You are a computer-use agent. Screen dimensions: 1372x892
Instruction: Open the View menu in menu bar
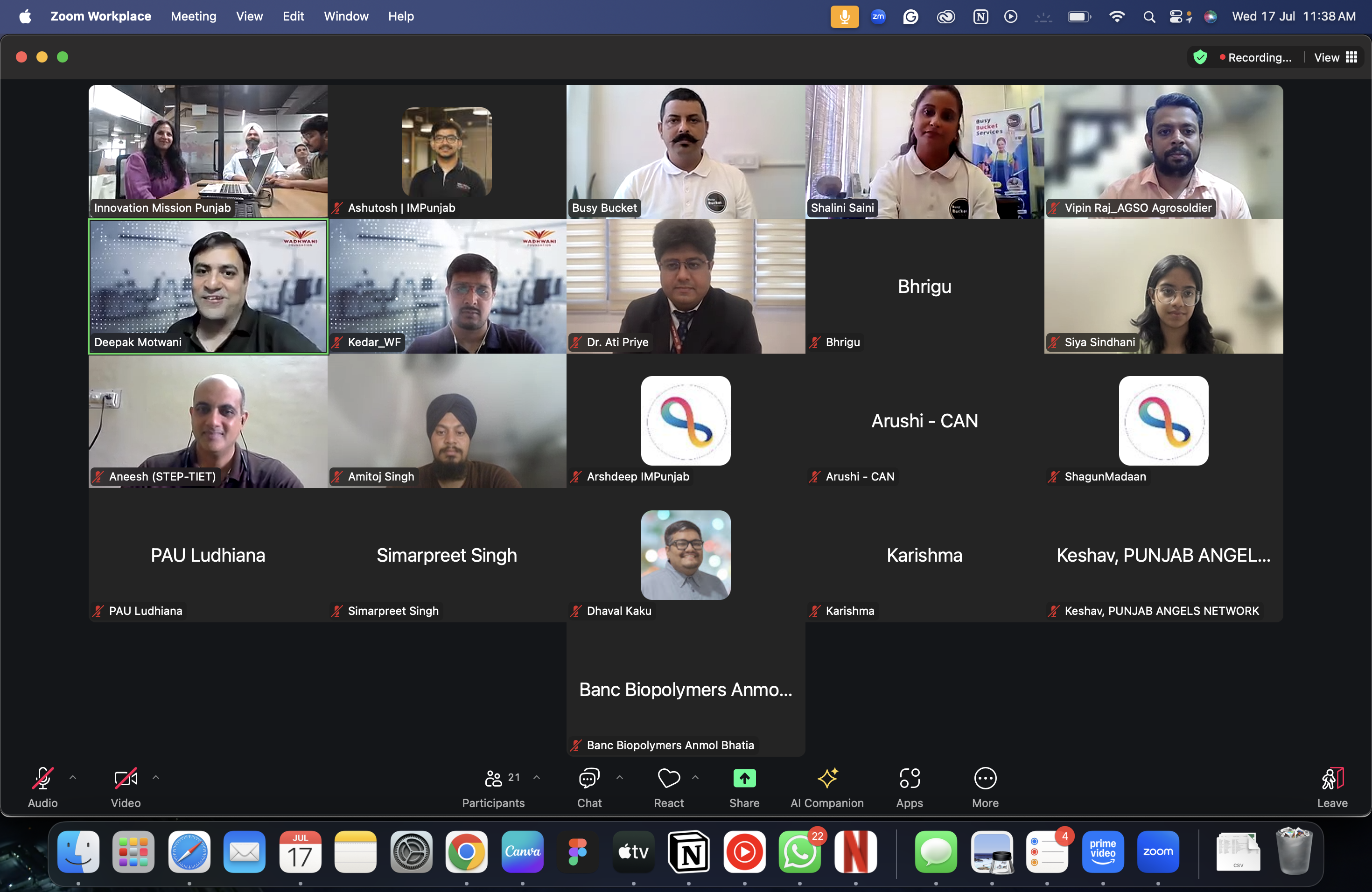(249, 16)
